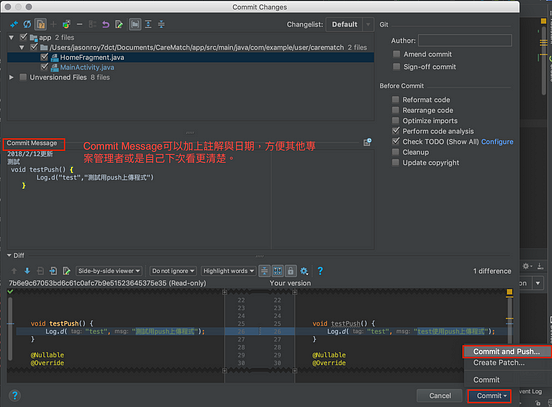Open Diff settings gear icon
The image size is (552, 407).
304,271
